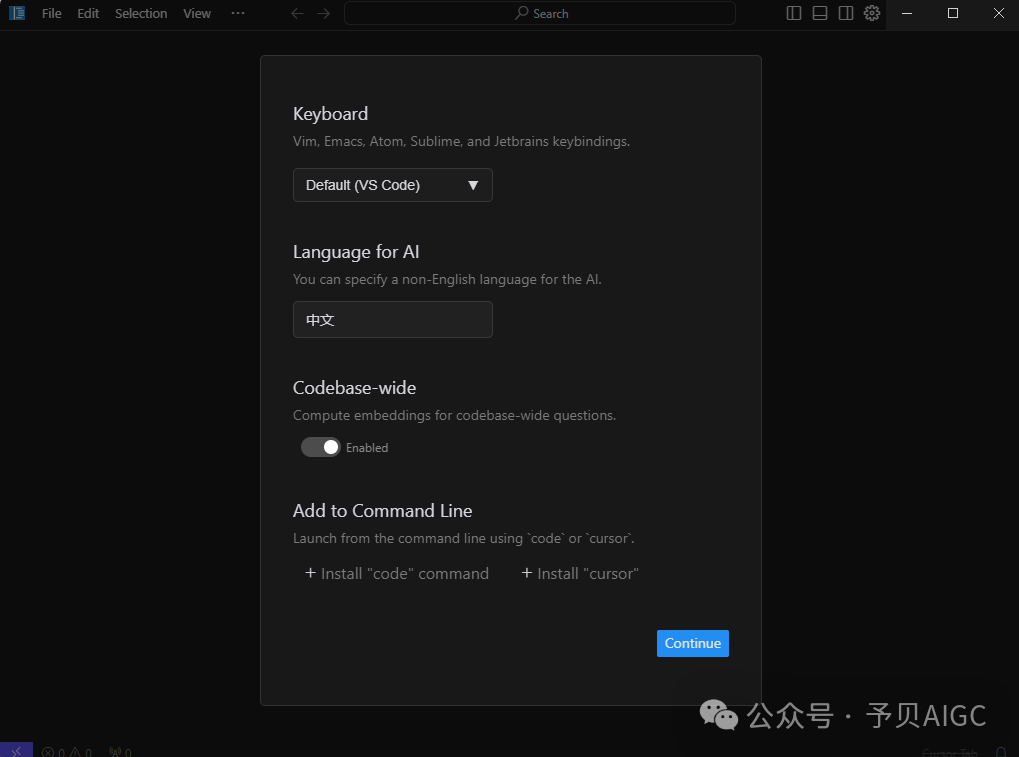The width and height of the screenshot is (1019, 757).
Task: Maximize the Cursor window
Action: (953, 13)
